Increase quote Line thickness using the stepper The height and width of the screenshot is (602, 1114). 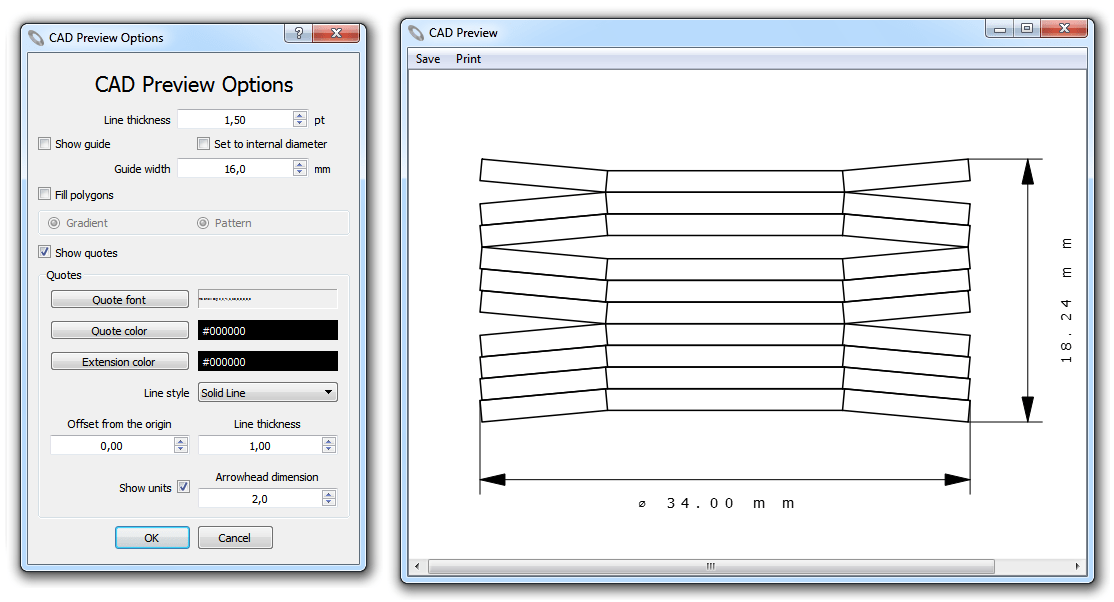(x=328, y=440)
